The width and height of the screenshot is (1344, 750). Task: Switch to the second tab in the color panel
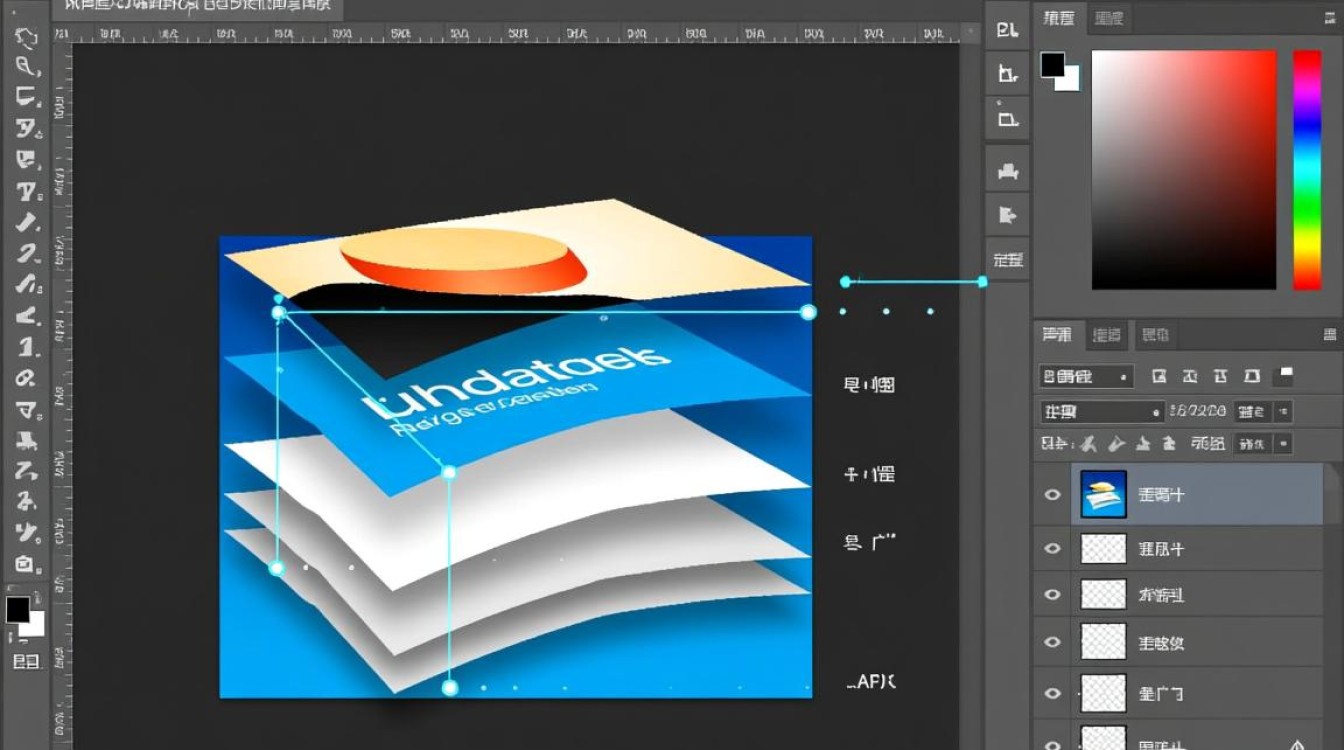(x=1109, y=18)
